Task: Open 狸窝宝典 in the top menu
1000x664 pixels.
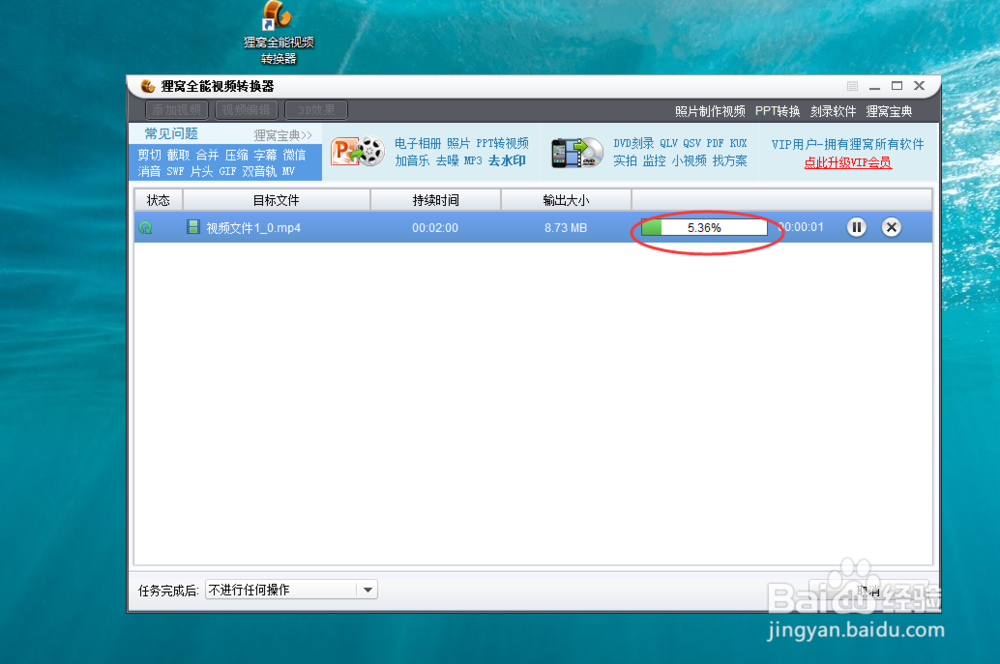Action: (888, 112)
